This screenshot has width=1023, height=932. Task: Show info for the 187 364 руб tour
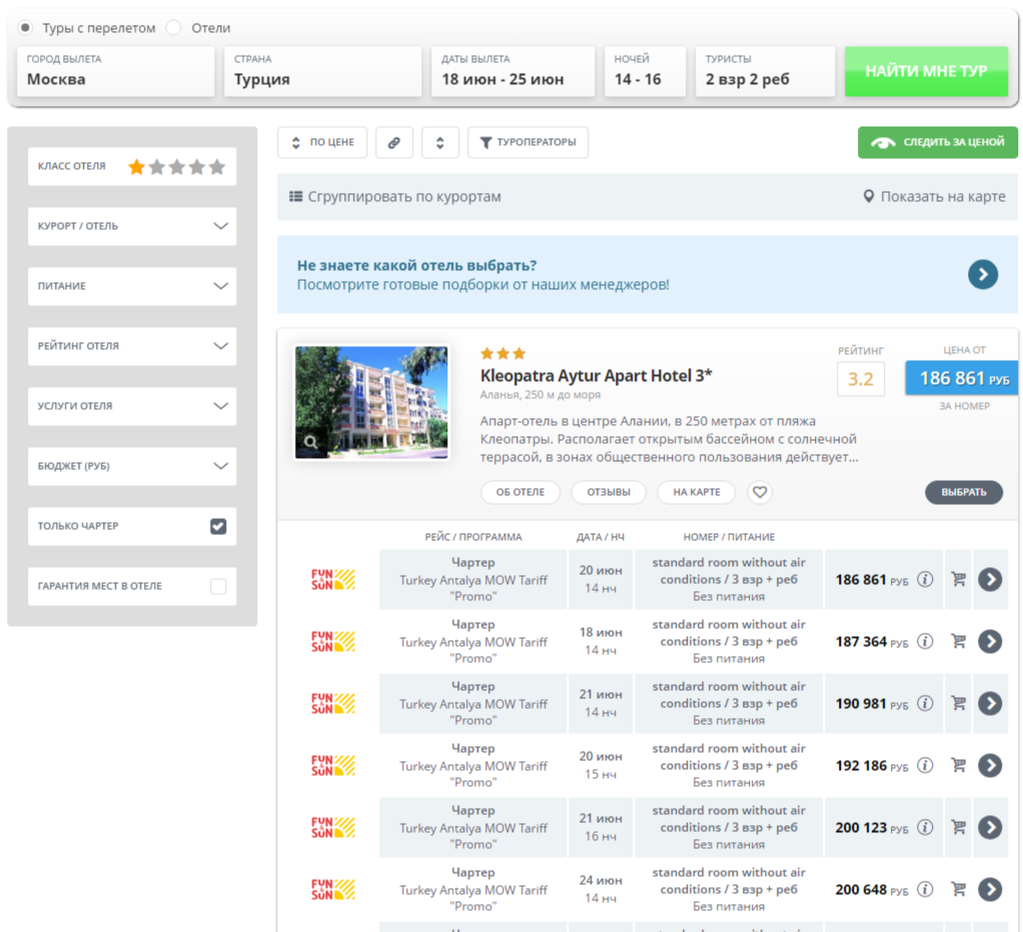924,641
